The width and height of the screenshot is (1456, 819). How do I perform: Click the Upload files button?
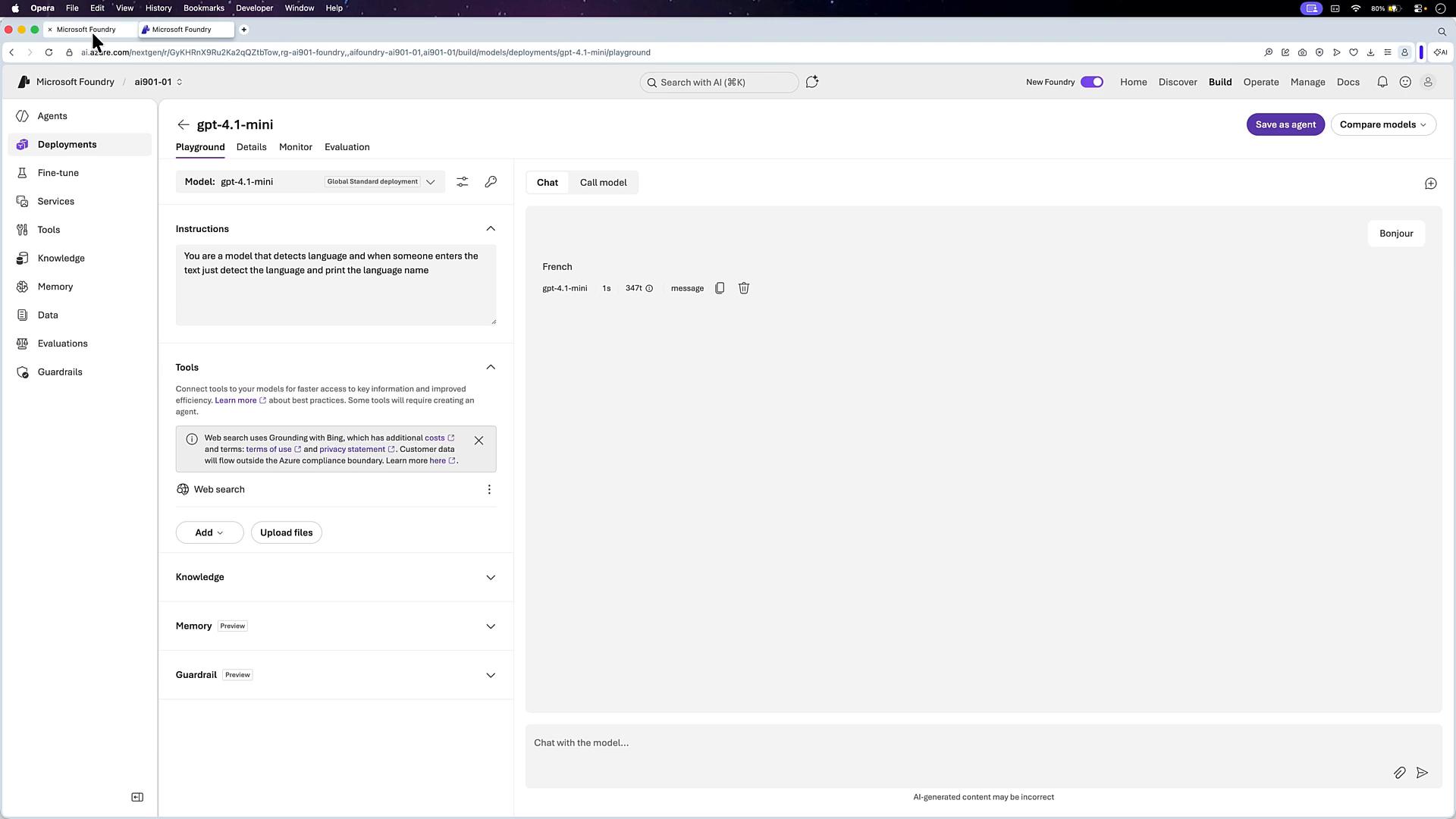(286, 532)
